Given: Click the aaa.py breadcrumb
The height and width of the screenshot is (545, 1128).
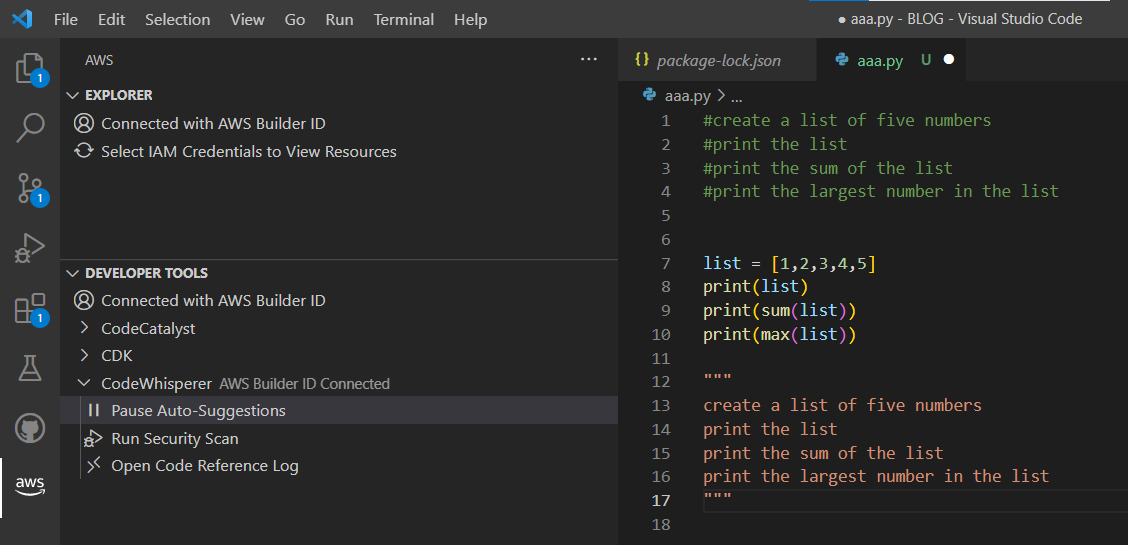Looking at the screenshot, I should [x=687, y=96].
